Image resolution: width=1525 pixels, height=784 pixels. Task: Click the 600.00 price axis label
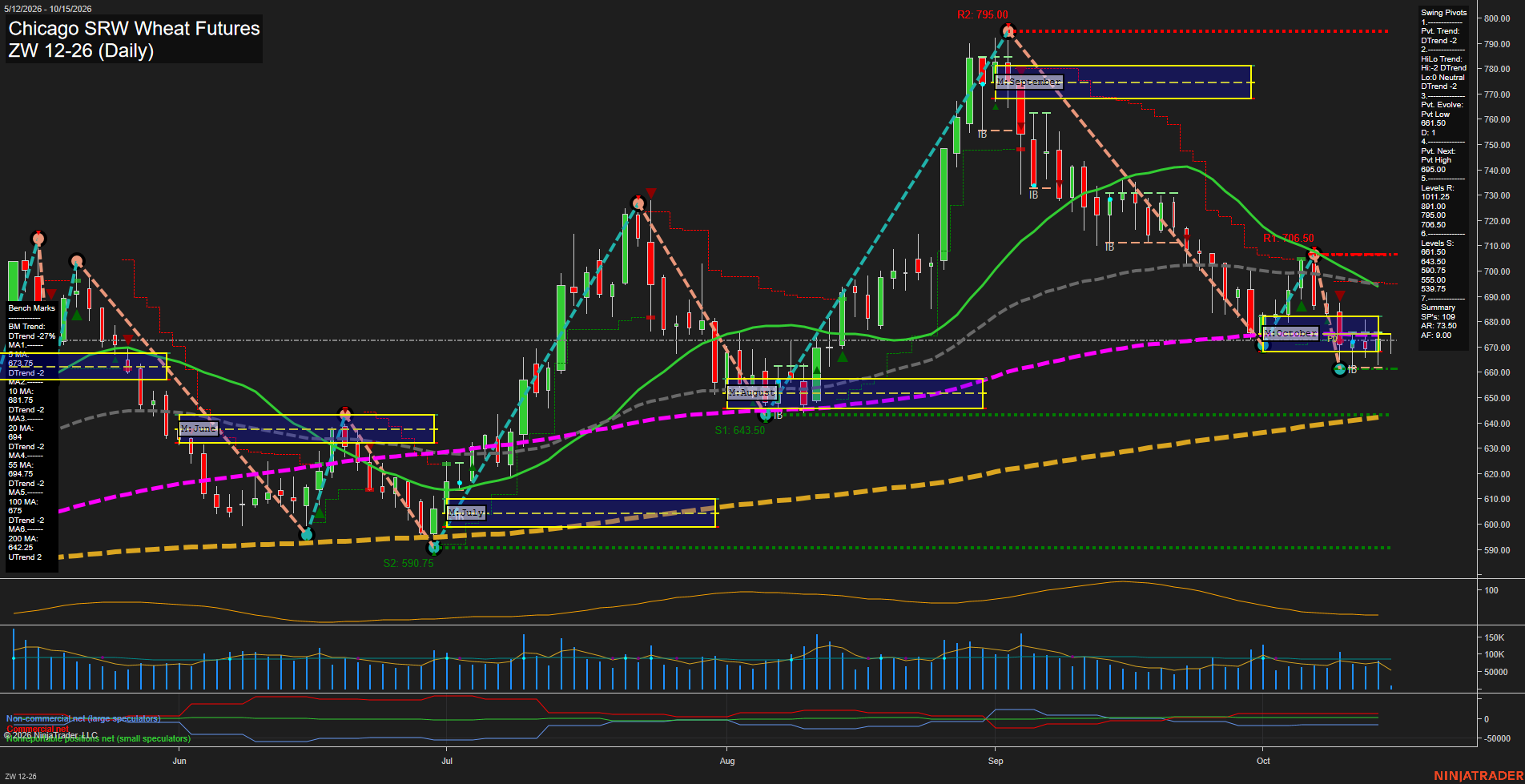pyautogui.click(x=1497, y=525)
